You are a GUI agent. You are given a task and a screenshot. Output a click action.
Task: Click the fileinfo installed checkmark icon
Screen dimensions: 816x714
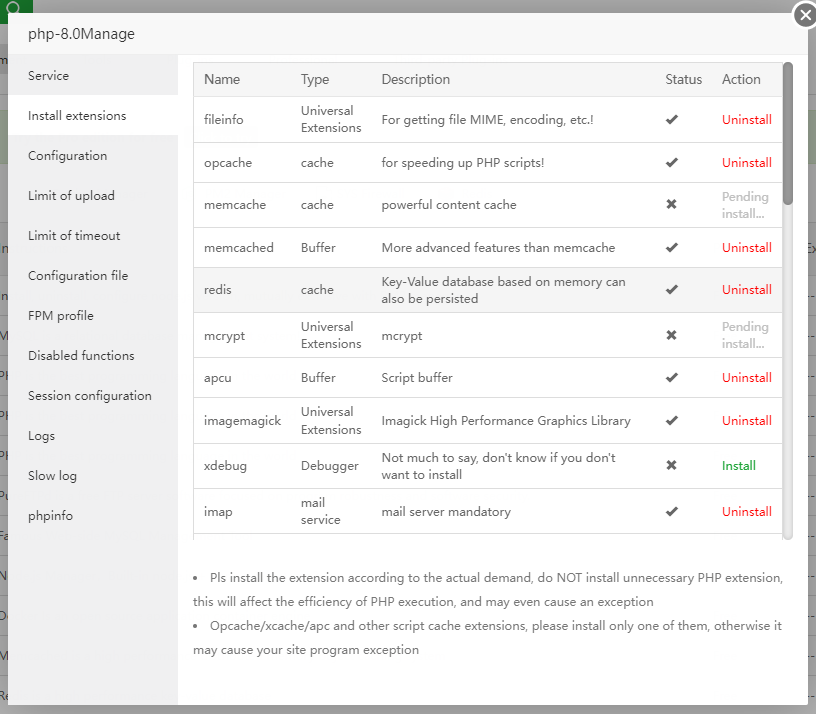click(672, 120)
